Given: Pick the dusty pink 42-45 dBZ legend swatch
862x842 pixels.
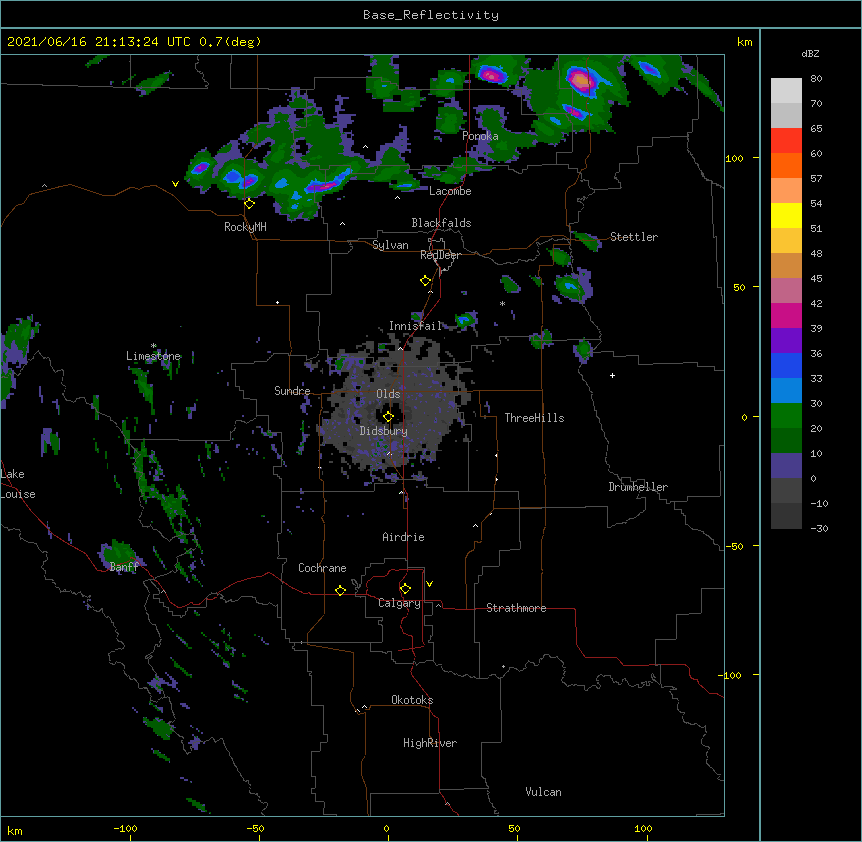Looking at the screenshot, I should [x=786, y=291].
